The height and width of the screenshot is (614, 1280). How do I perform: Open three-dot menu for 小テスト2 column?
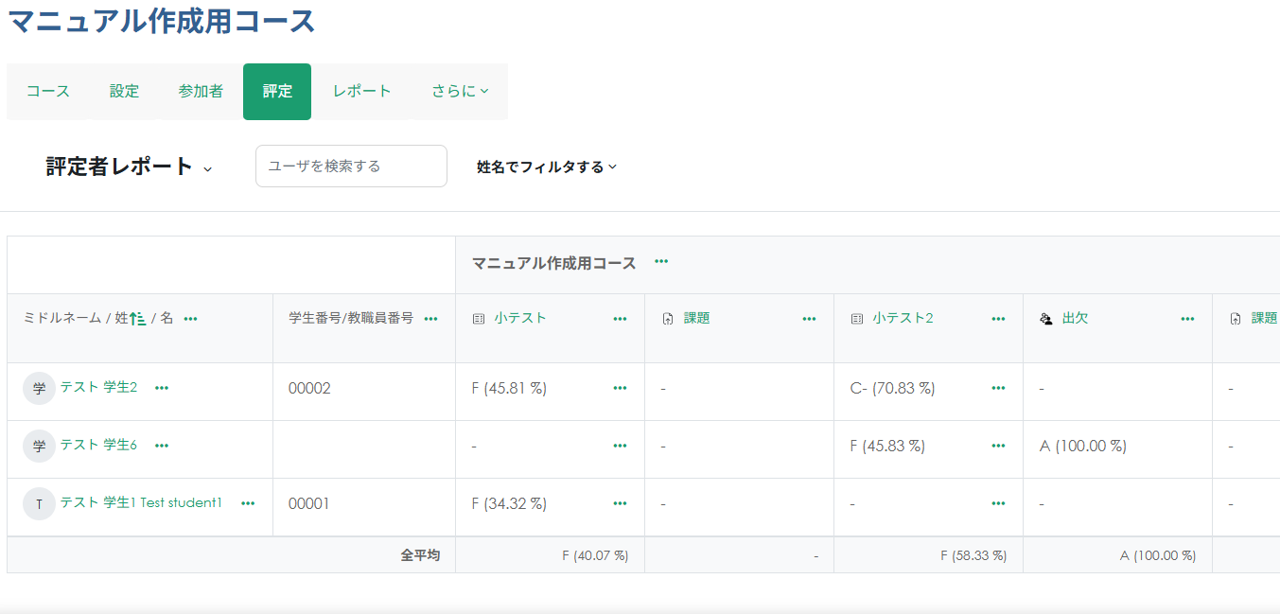click(x=998, y=319)
